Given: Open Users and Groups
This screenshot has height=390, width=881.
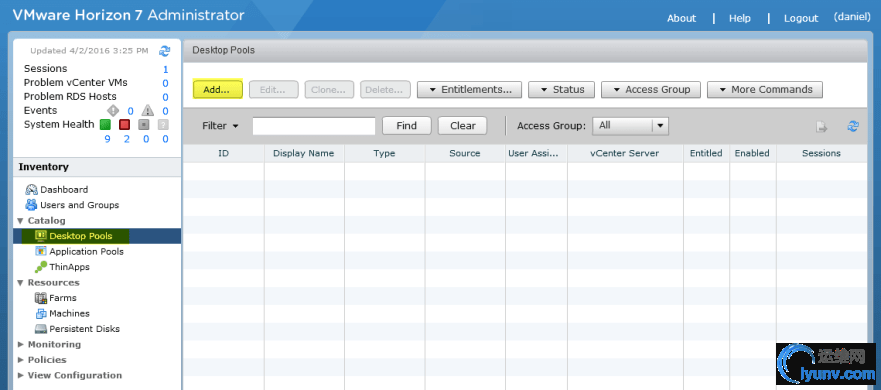Looking at the screenshot, I should tap(79, 205).
